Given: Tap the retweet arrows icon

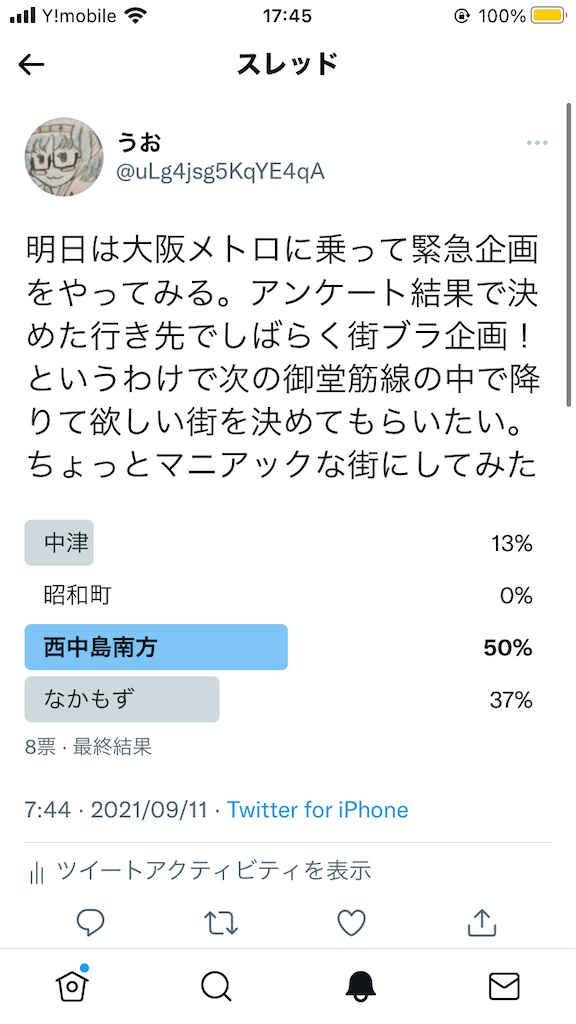Looking at the screenshot, I should tap(220, 922).
